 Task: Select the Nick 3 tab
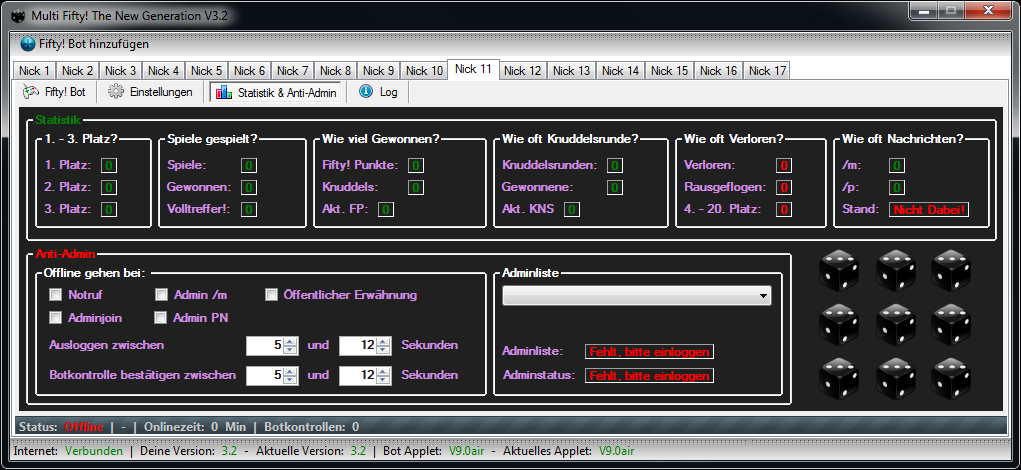click(x=120, y=71)
